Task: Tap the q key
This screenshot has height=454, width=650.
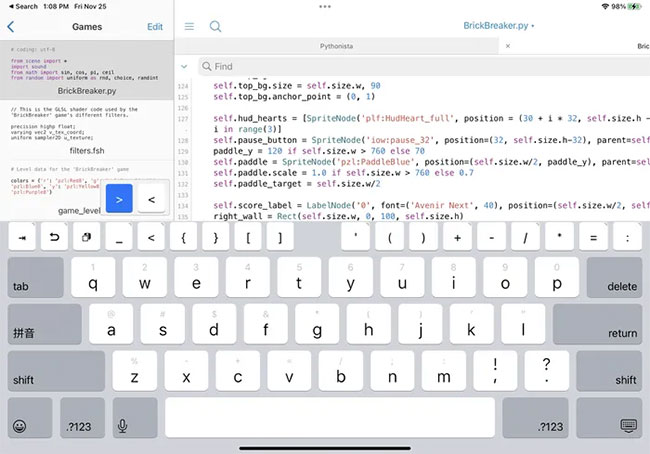Action: tap(93, 277)
